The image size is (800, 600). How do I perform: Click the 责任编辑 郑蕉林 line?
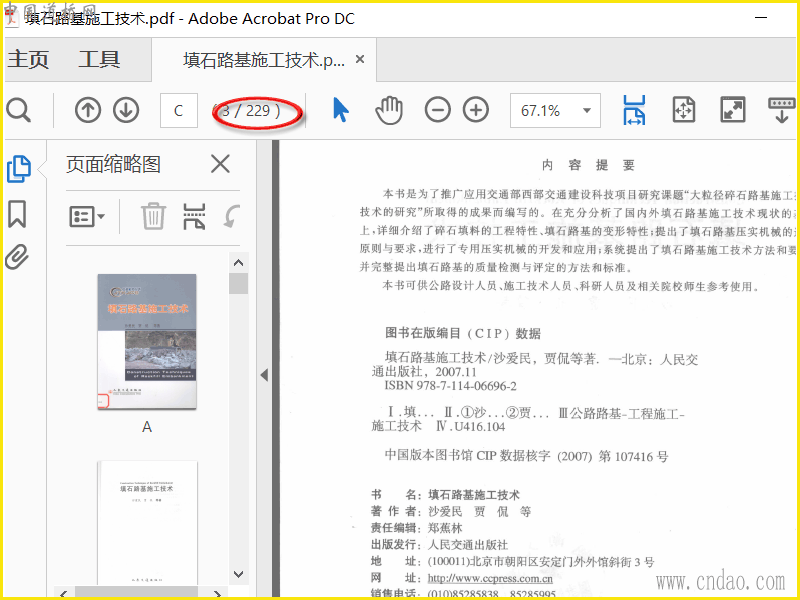tap(416, 528)
